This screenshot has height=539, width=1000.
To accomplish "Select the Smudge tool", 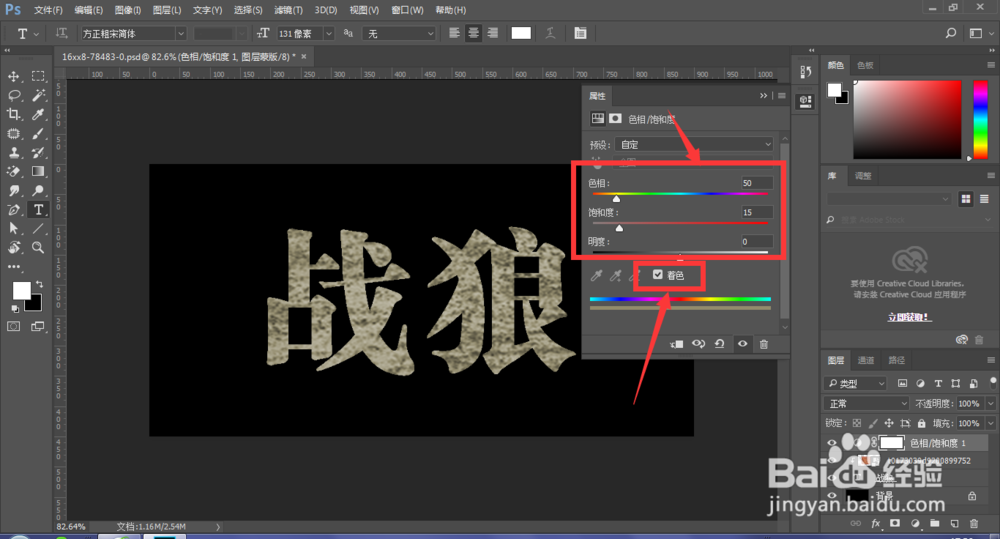I will [x=13, y=191].
